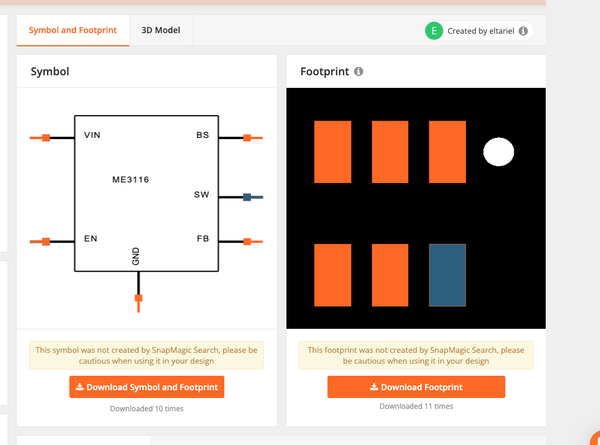Click Download Symbol and Footprint button
Screen dimensions: 600x445
[x=147, y=387]
